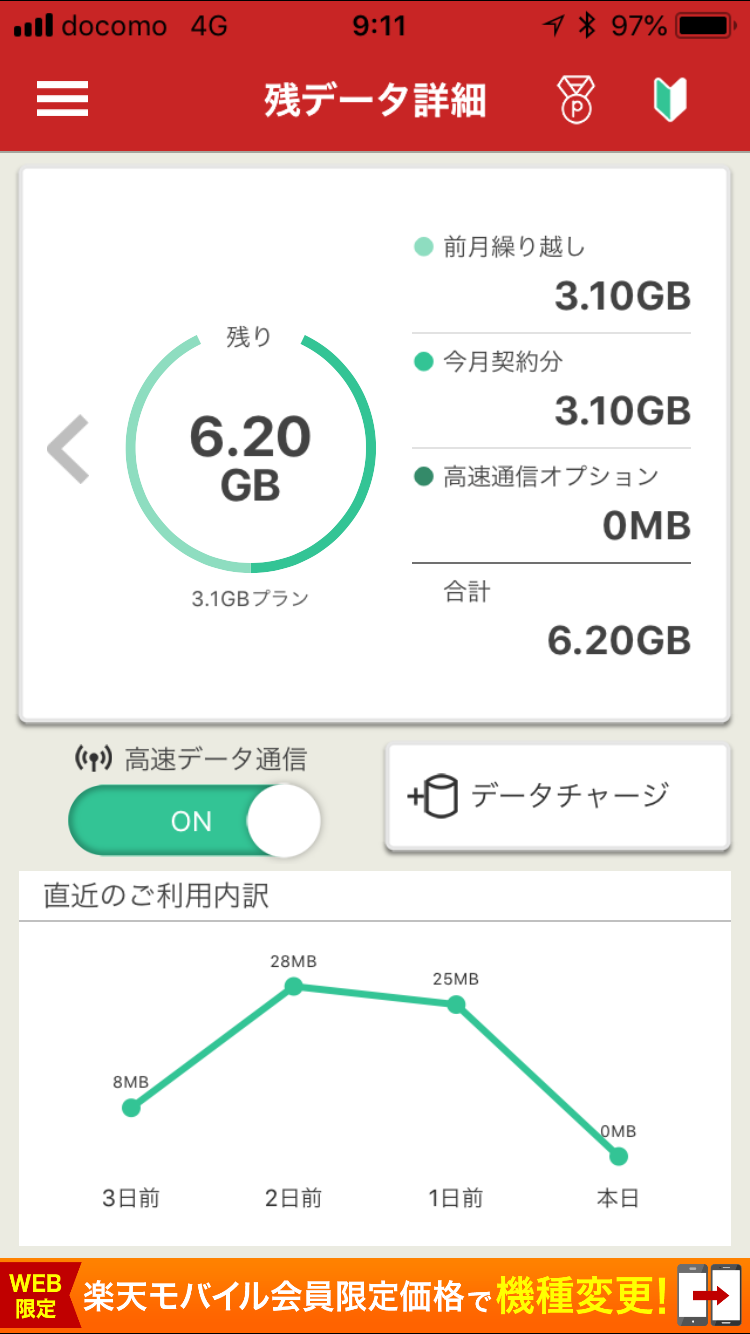Tap the 6.20 GB remaining data ring

pos(250,451)
